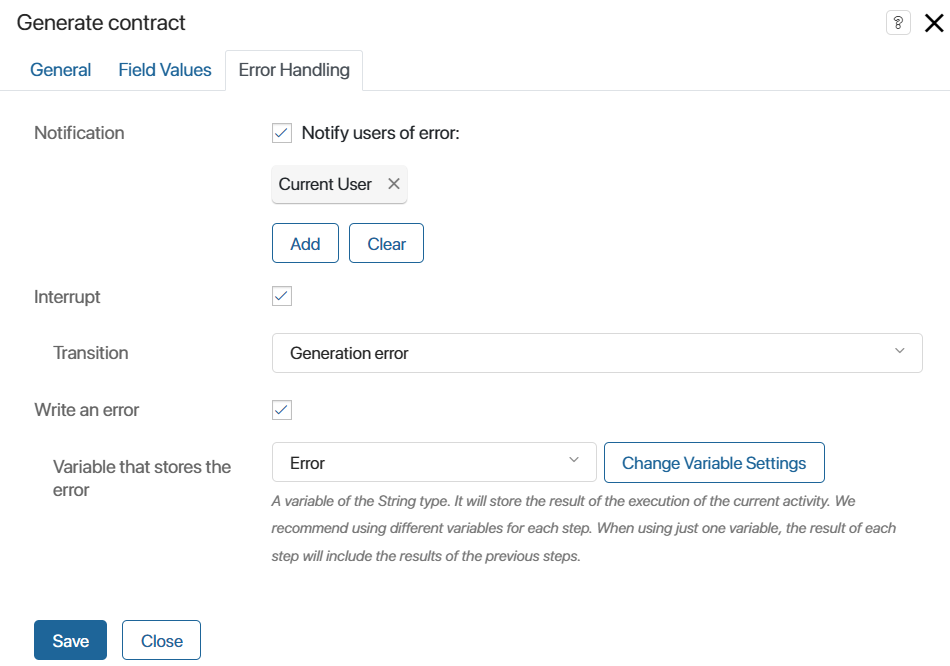Click the Close button at bottom

[x=161, y=640]
